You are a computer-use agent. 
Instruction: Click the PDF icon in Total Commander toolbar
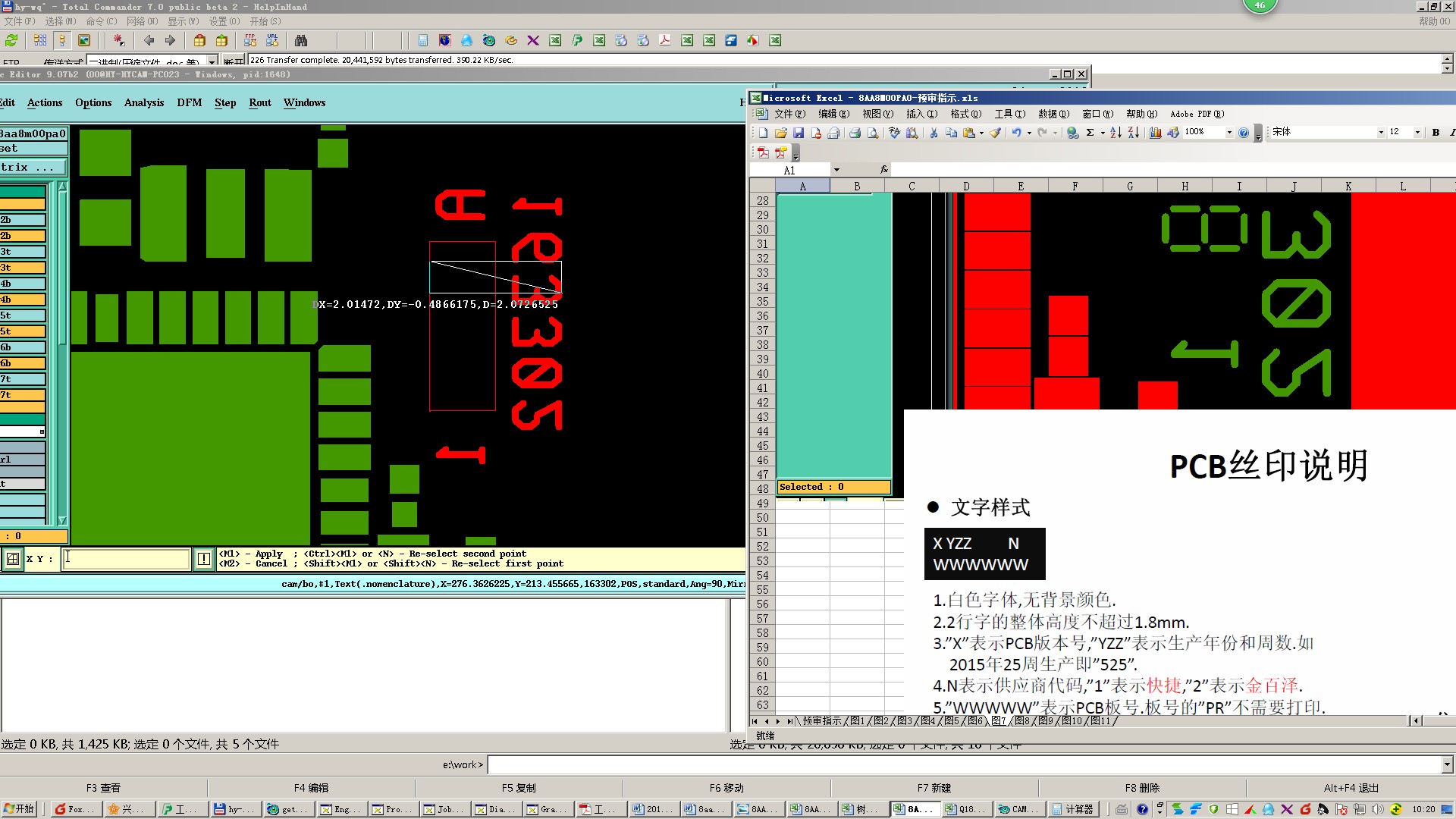click(x=665, y=40)
